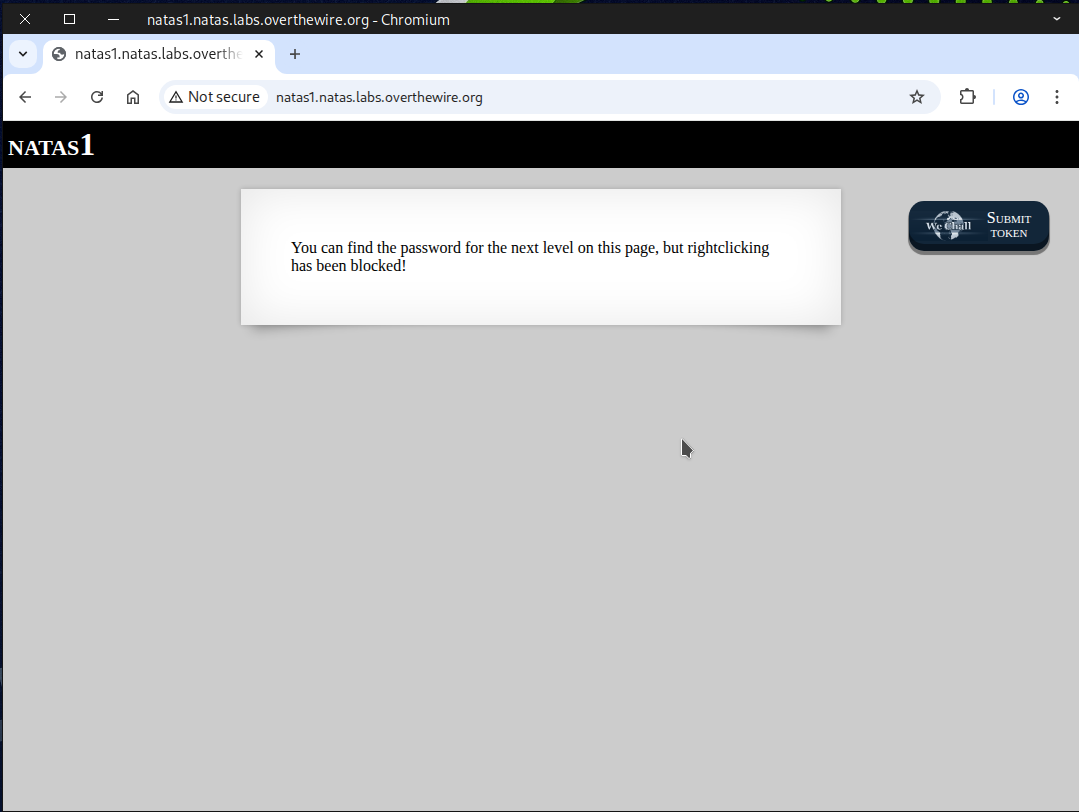Show site info via Not secure chip
The image size is (1079, 812).
coord(215,97)
